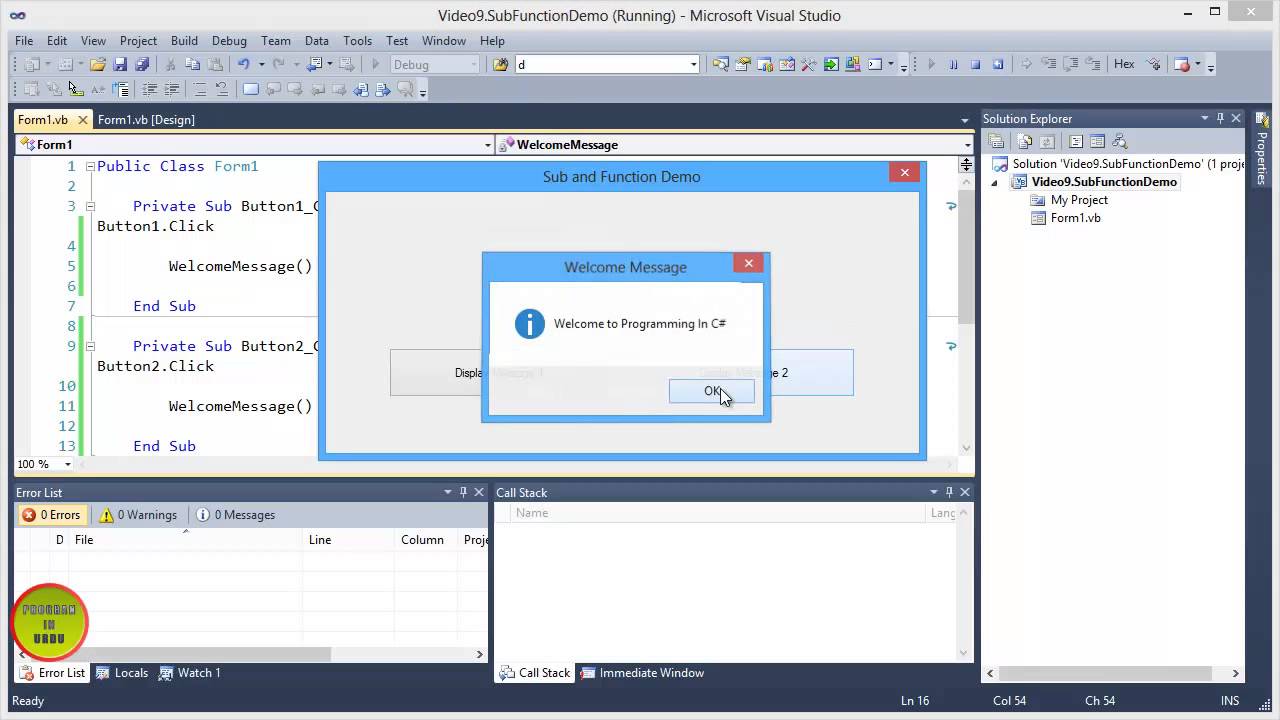Click Show All Files icon in Solution Explorer

click(1025, 141)
